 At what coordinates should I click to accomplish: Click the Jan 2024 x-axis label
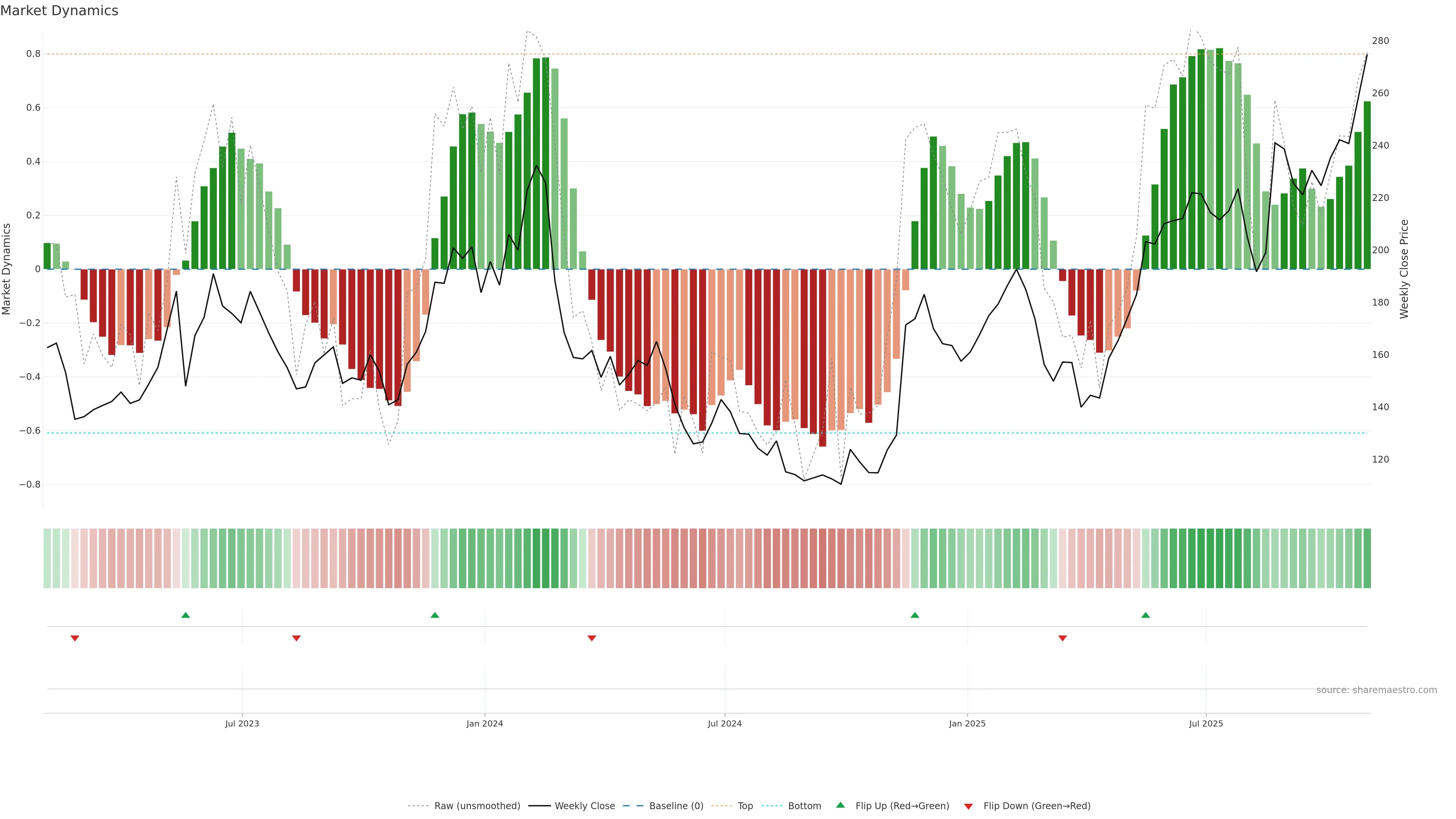(485, 723)
